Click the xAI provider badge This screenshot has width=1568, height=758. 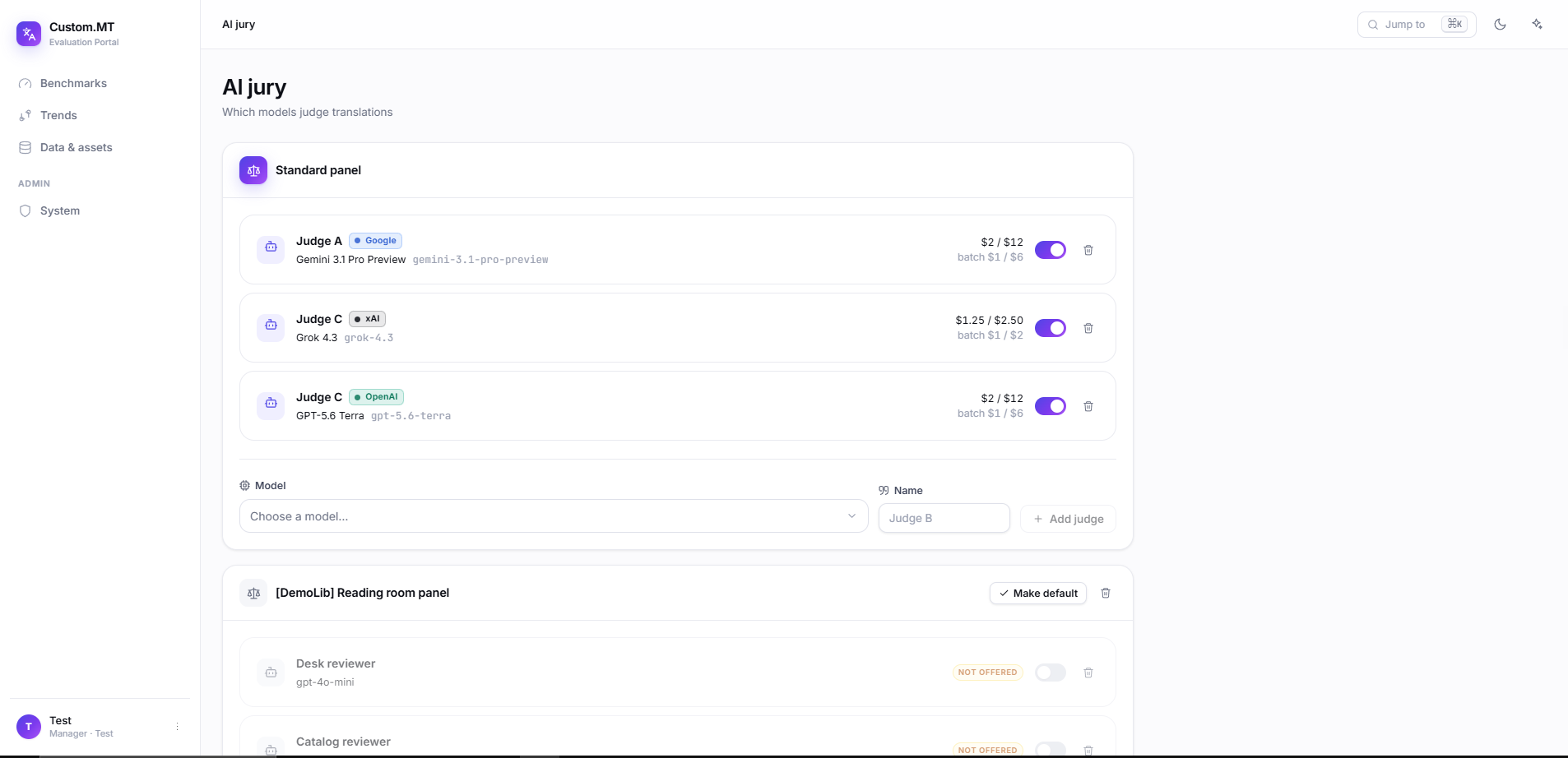[367, 319]
